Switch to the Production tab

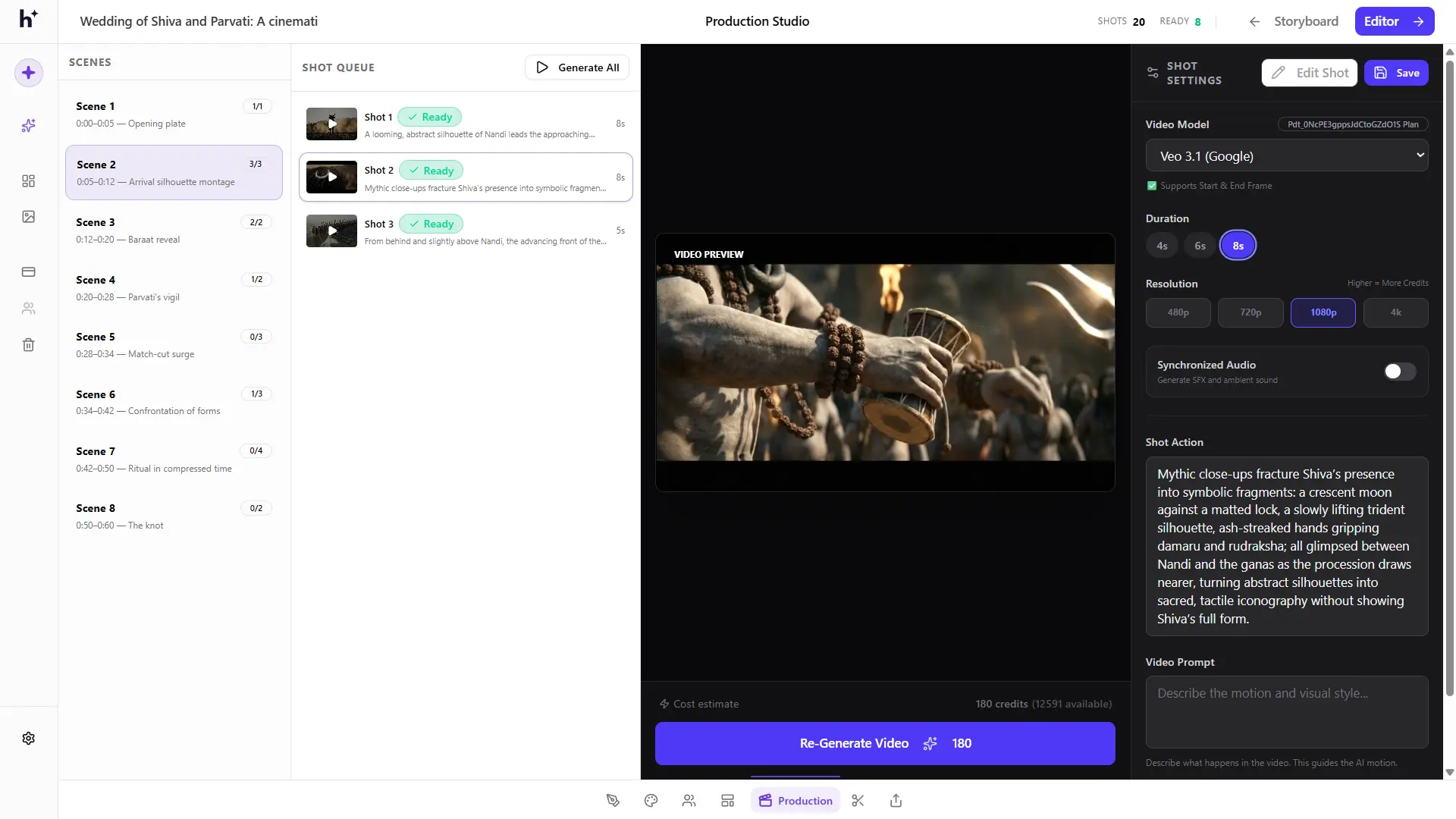pos(795,801)
